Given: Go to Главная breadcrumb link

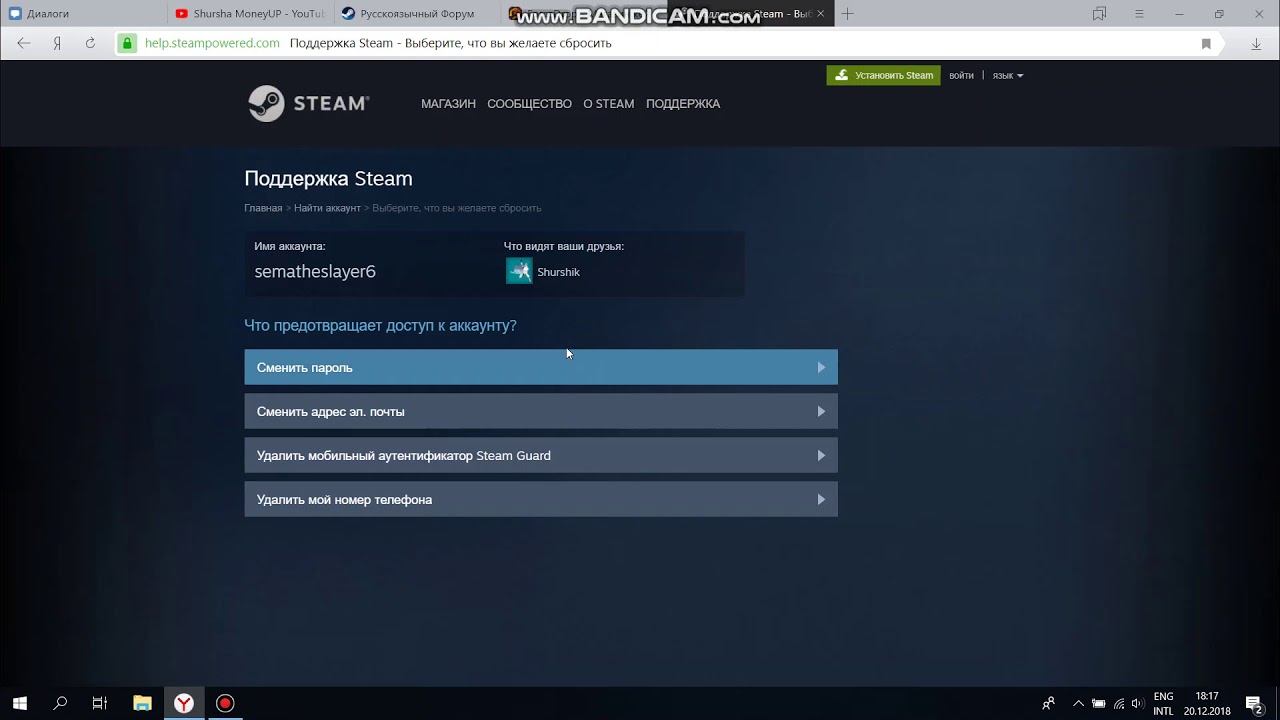Looking at the screenshot, I should click(263, 208).
